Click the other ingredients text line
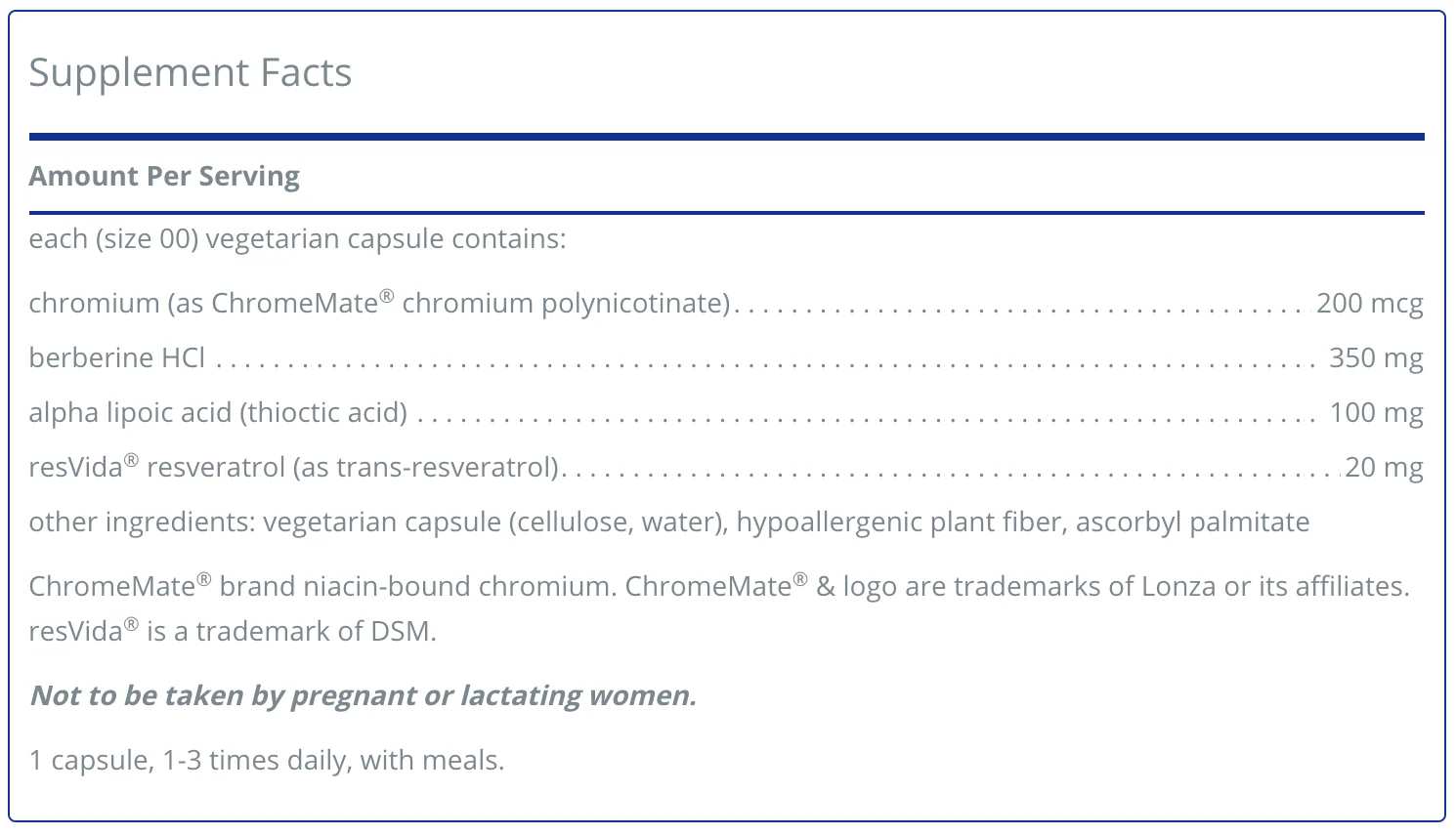The width and height of the screenshot is (1456, 836). coord(669,522)
